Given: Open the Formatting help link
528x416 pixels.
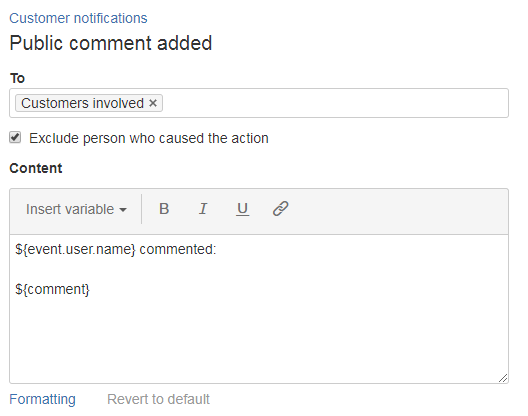Looking at the screenshot, I should point(42,399).
